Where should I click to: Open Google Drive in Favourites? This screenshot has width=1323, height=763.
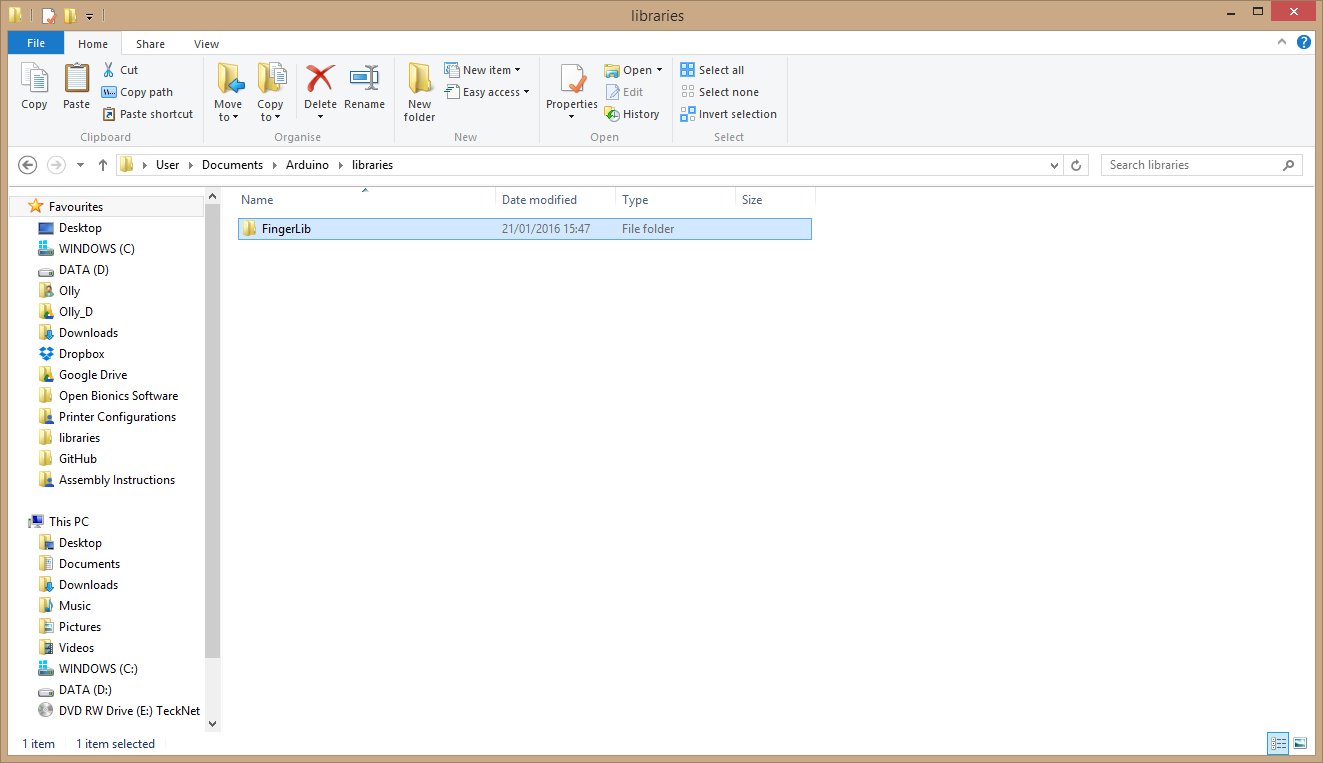tap(92, 375)
